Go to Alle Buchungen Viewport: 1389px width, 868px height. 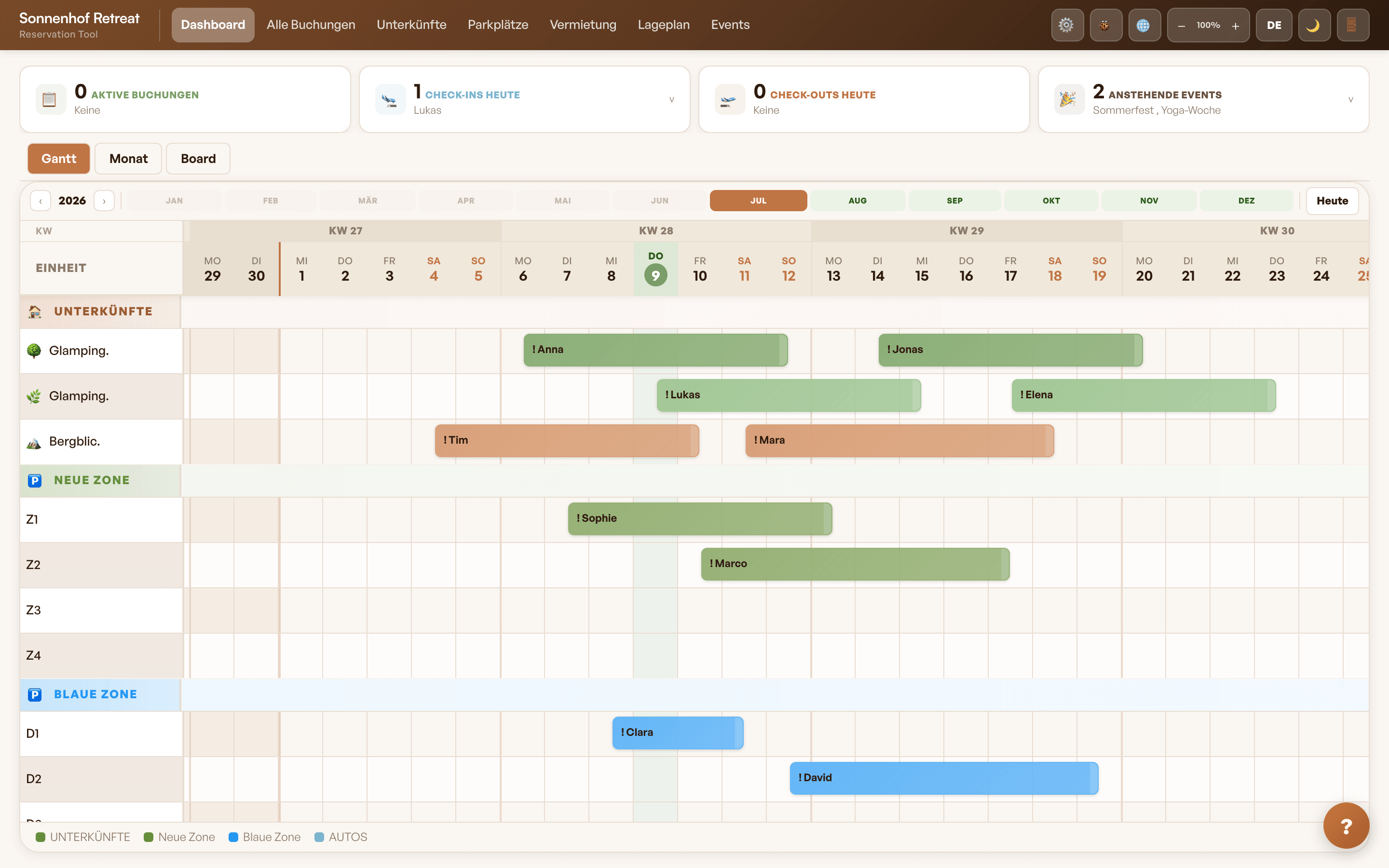click(311, 25)
